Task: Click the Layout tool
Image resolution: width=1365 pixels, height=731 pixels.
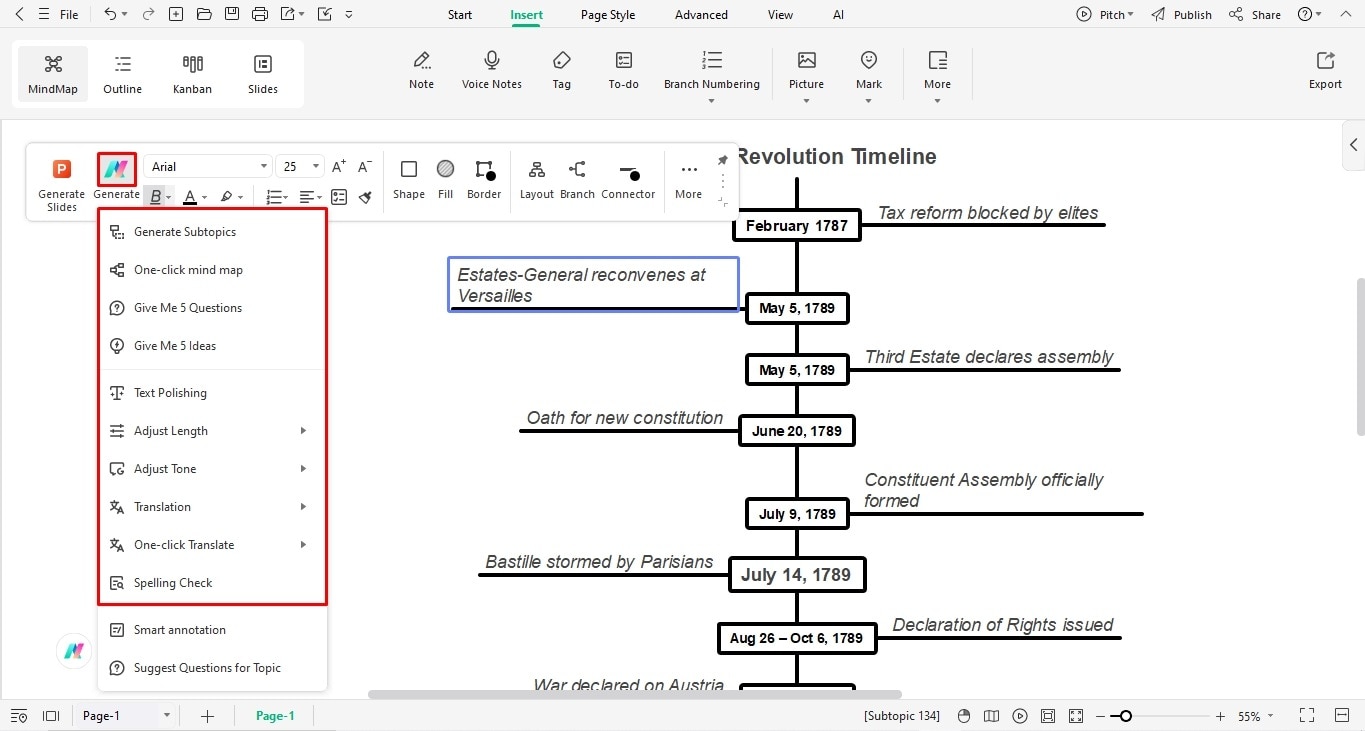Action: point(537,179)
